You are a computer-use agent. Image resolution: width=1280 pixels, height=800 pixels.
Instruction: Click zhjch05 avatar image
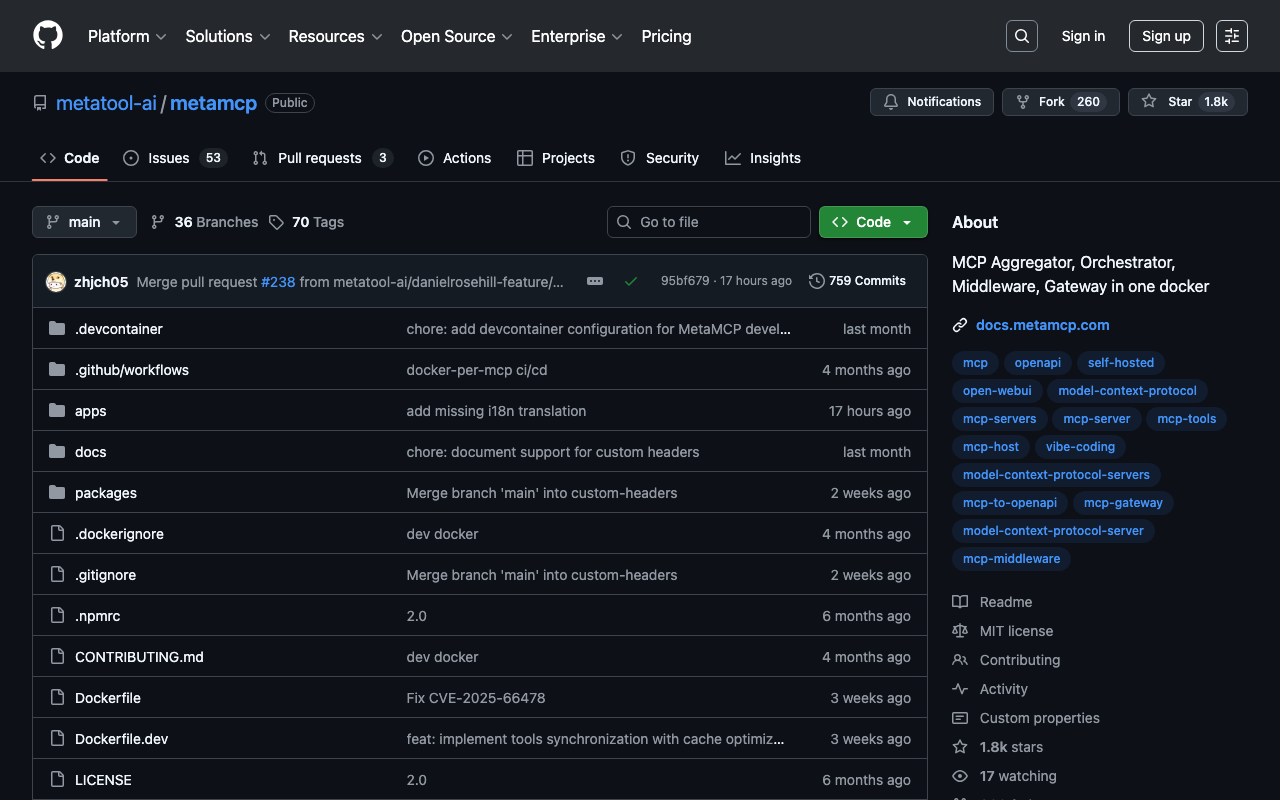point(56,282)
